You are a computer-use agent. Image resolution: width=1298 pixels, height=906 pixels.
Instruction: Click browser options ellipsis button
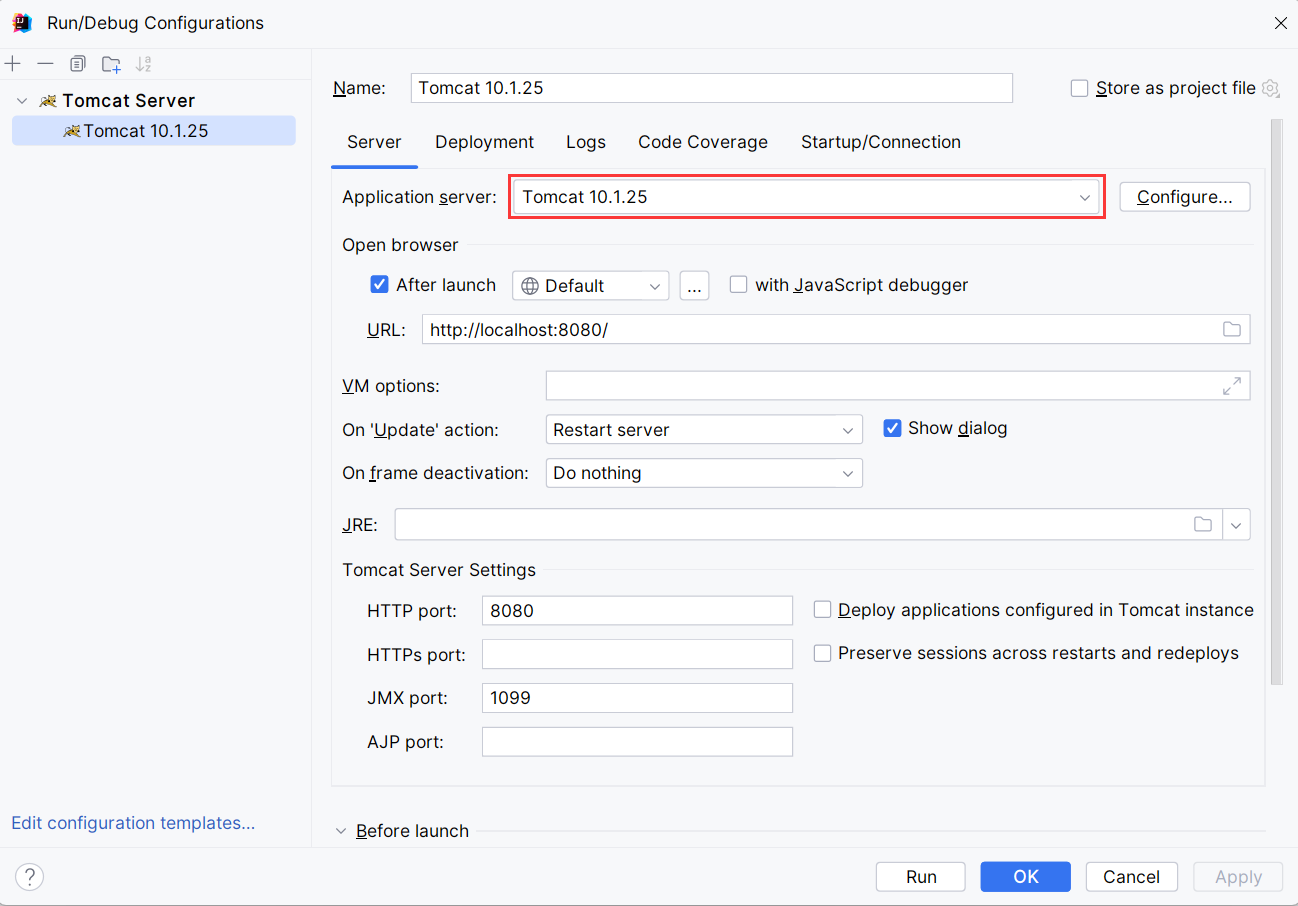[694, 285]
